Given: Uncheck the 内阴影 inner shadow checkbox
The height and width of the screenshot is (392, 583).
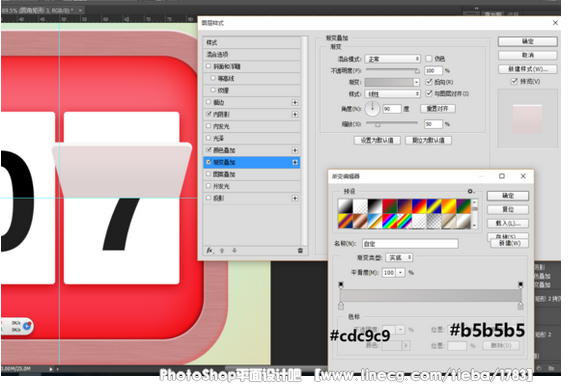Looking at the screenshot, I should pyautogui.click(x=209, y=114).
